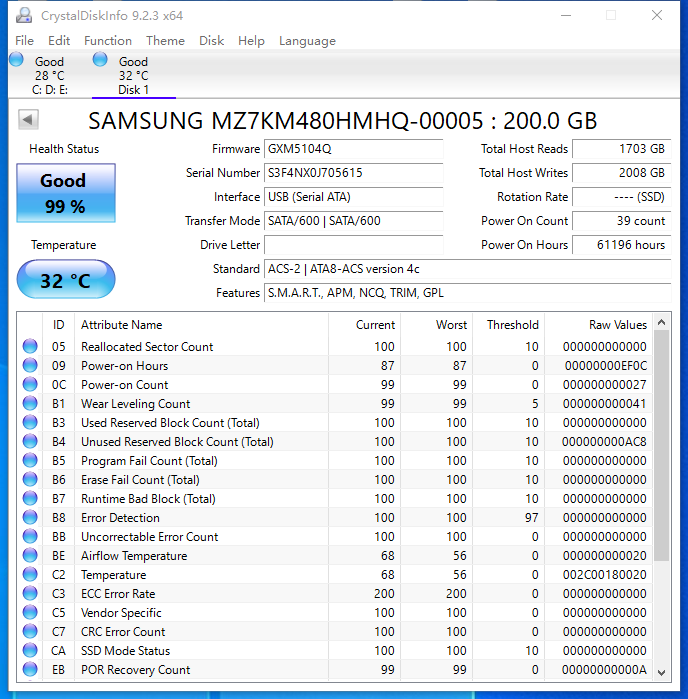This screenshot has width=688, height=699.
Task: Click the Standard field ACS-2
Action: [x=468, y=269]
